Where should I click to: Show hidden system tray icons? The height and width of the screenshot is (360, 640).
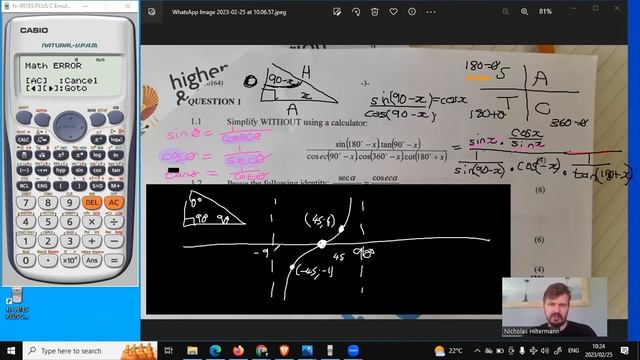pos(477,351)
